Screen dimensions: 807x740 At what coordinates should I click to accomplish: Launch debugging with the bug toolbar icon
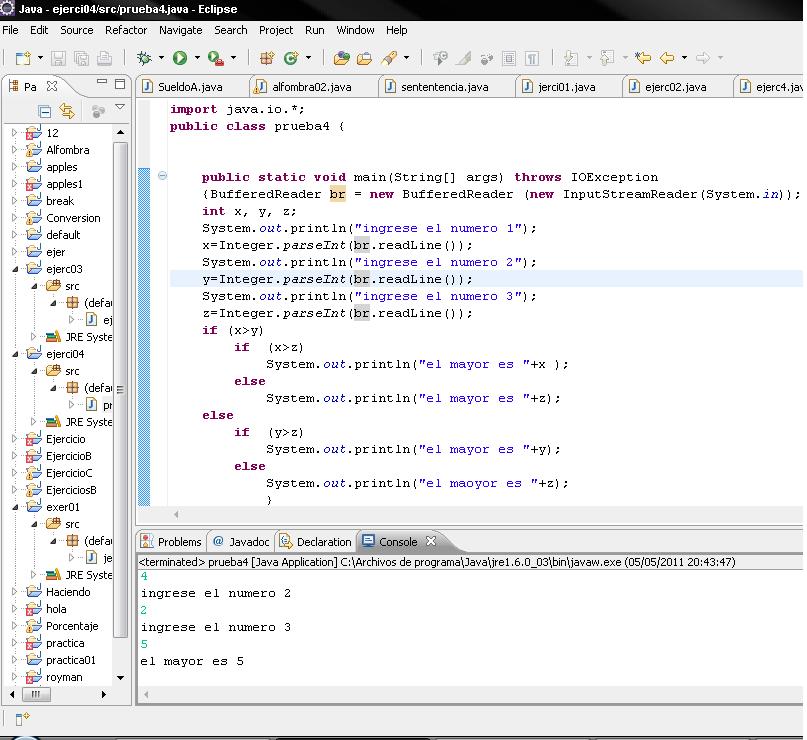coord(143,58)
